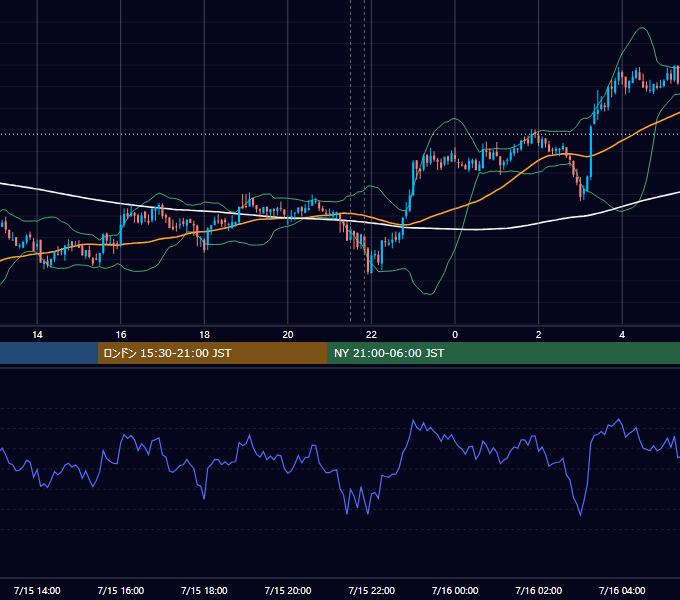The image size is (680, 600).
Task: Click the 7/16 04:00 date label
Action: click(622, 590)
